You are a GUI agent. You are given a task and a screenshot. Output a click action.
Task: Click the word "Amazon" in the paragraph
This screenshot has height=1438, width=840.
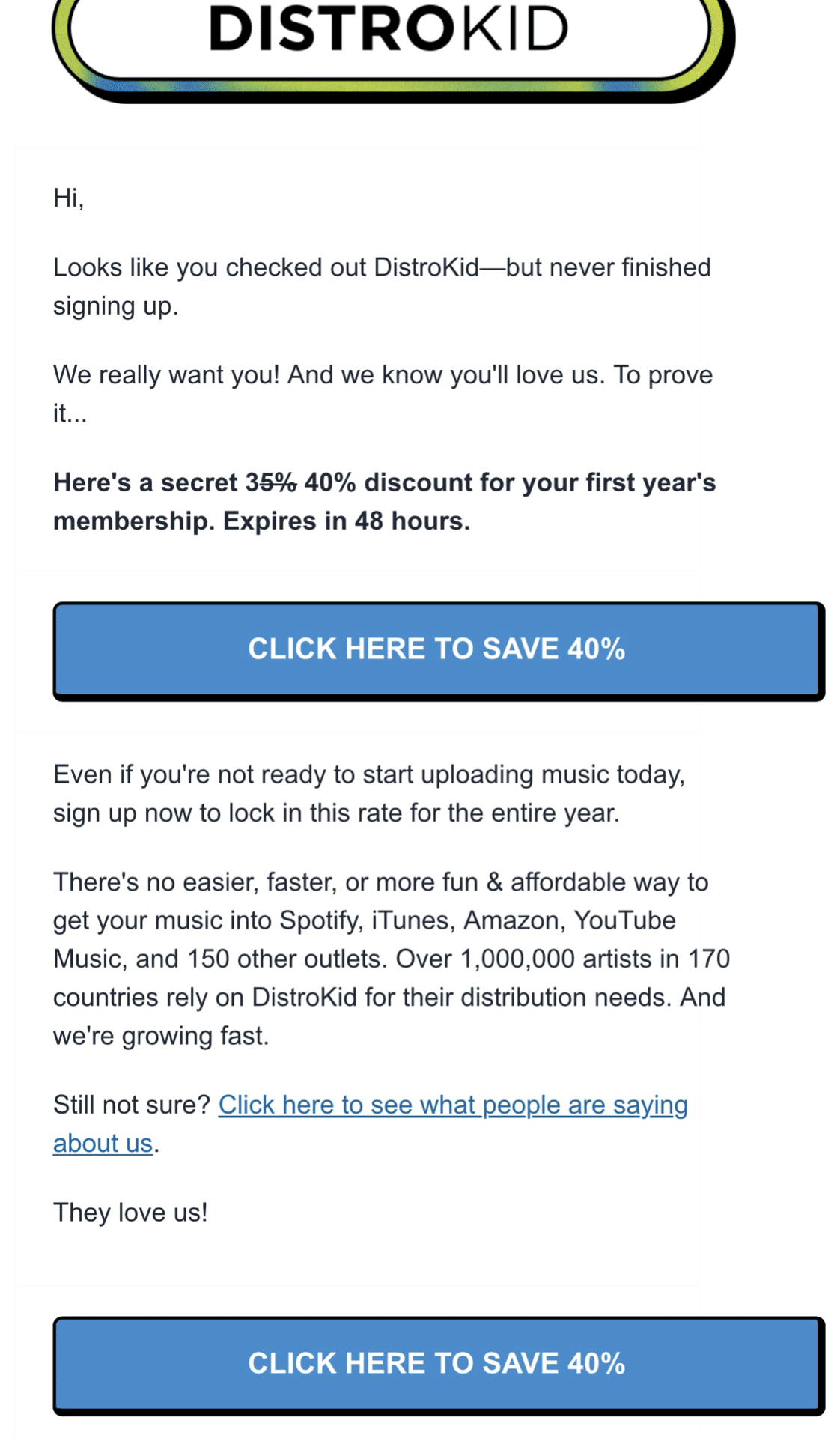coord(514,920)
